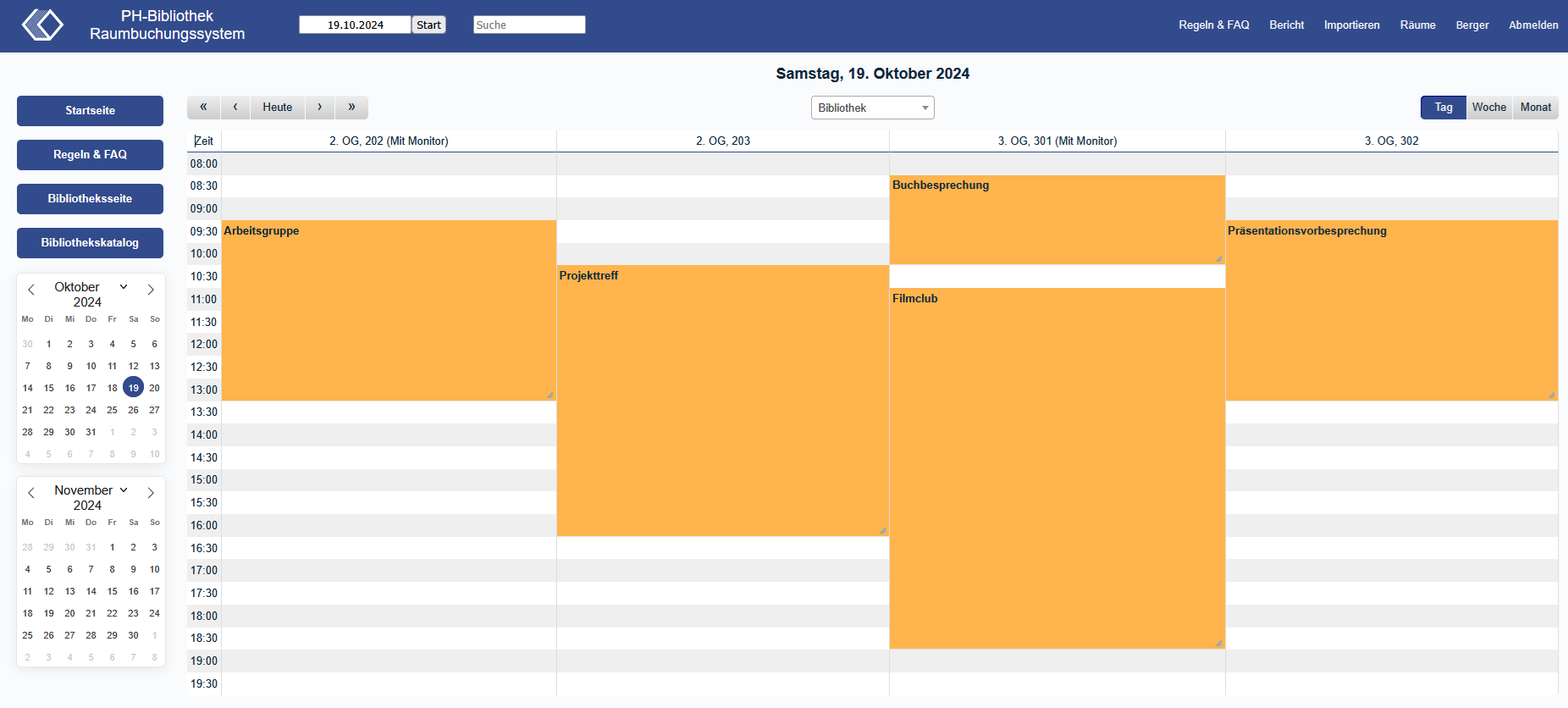Switch to Woche view
Screen dimensions: 1568x708
[x=1488, y=108]
